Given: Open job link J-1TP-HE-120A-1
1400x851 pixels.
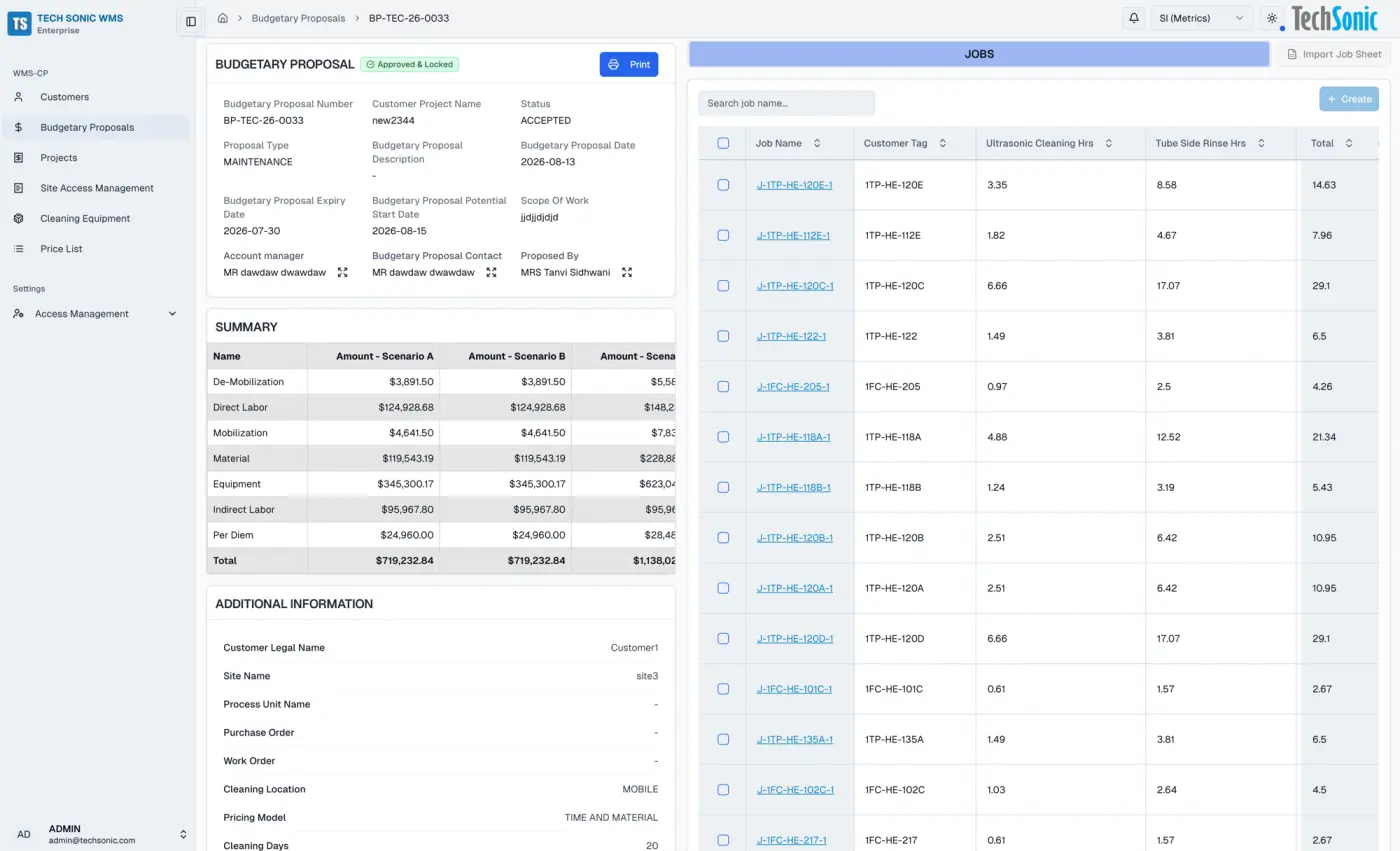Looking at the screenshot, I should coord(795,588).
